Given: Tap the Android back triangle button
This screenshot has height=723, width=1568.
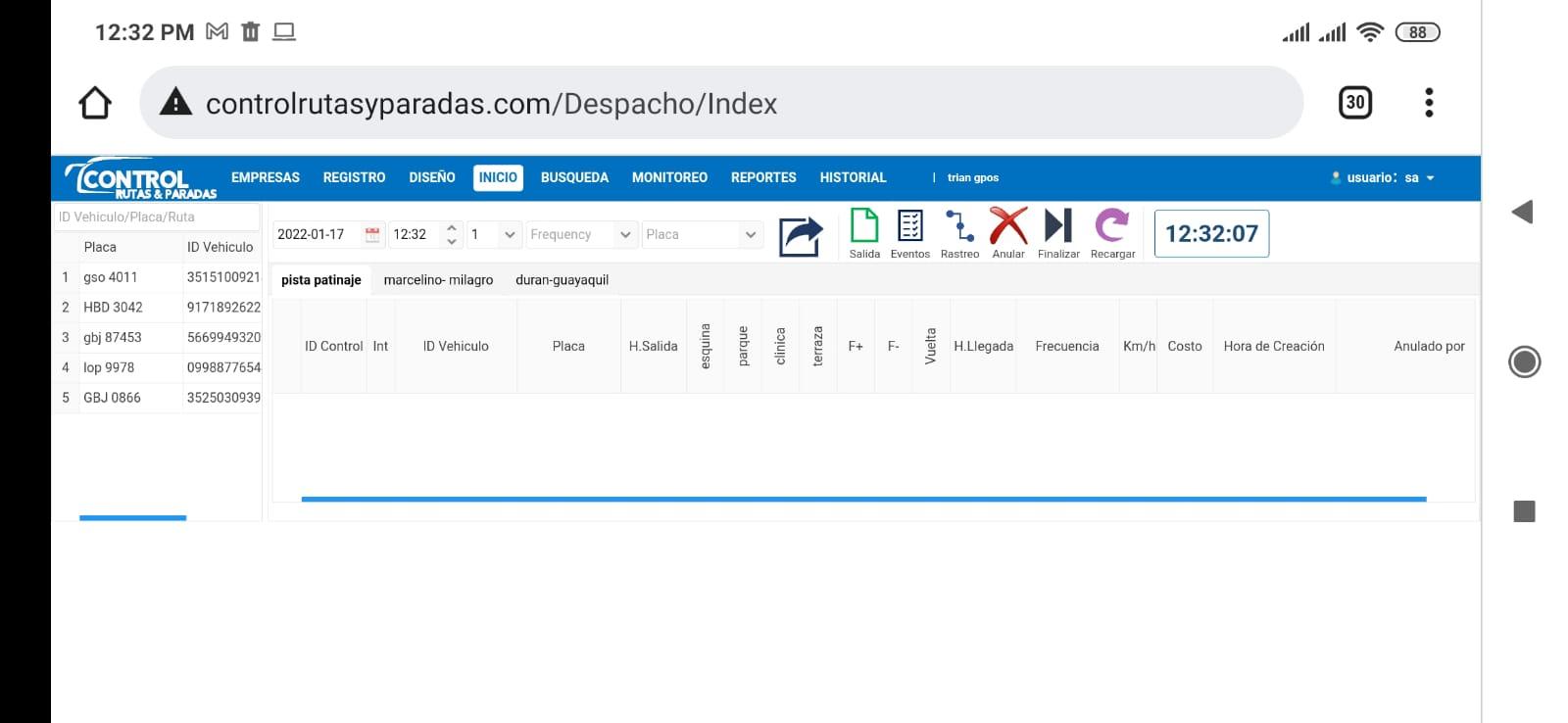Looking at the screenshot, I should pos(1522,212).
